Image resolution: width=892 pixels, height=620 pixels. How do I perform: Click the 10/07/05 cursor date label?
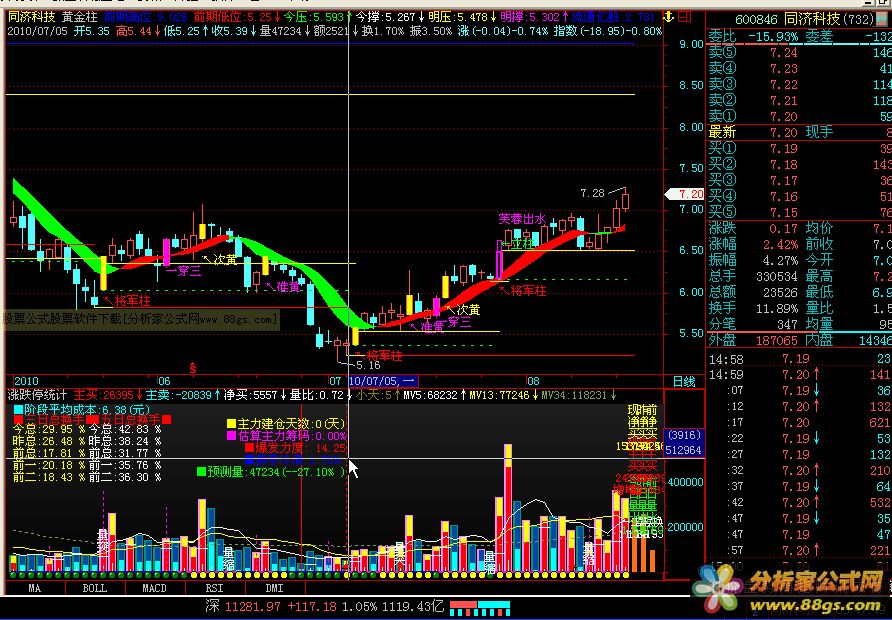(x=382, y=381)
